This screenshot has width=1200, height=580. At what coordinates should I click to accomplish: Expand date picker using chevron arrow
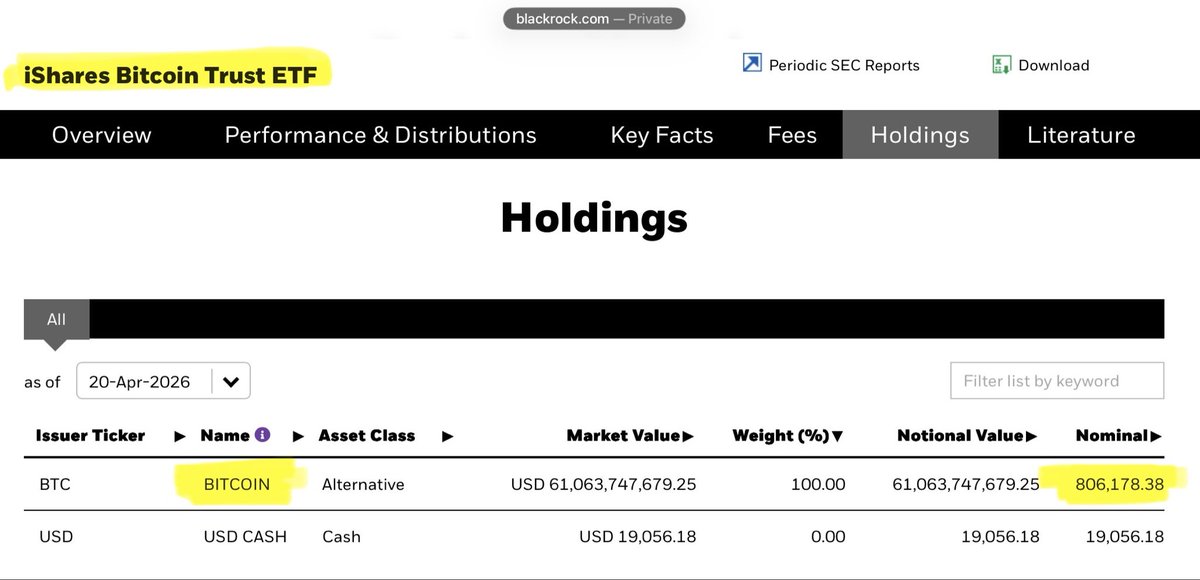pyautogui.click(x=231, y=381)
